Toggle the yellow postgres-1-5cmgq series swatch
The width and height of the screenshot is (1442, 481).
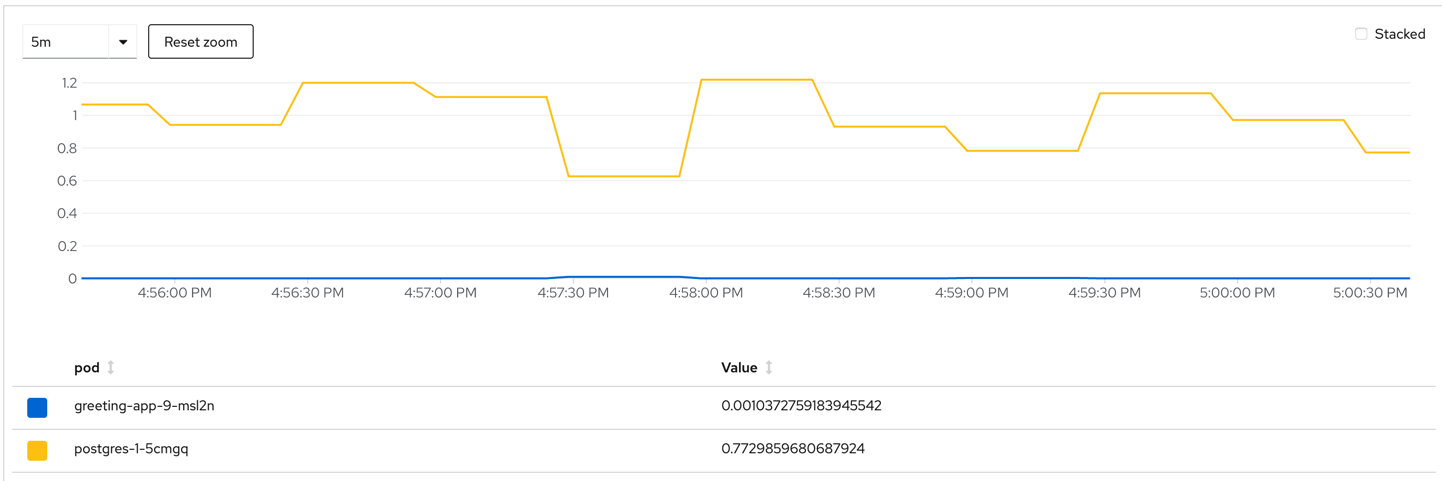point(37,450)
